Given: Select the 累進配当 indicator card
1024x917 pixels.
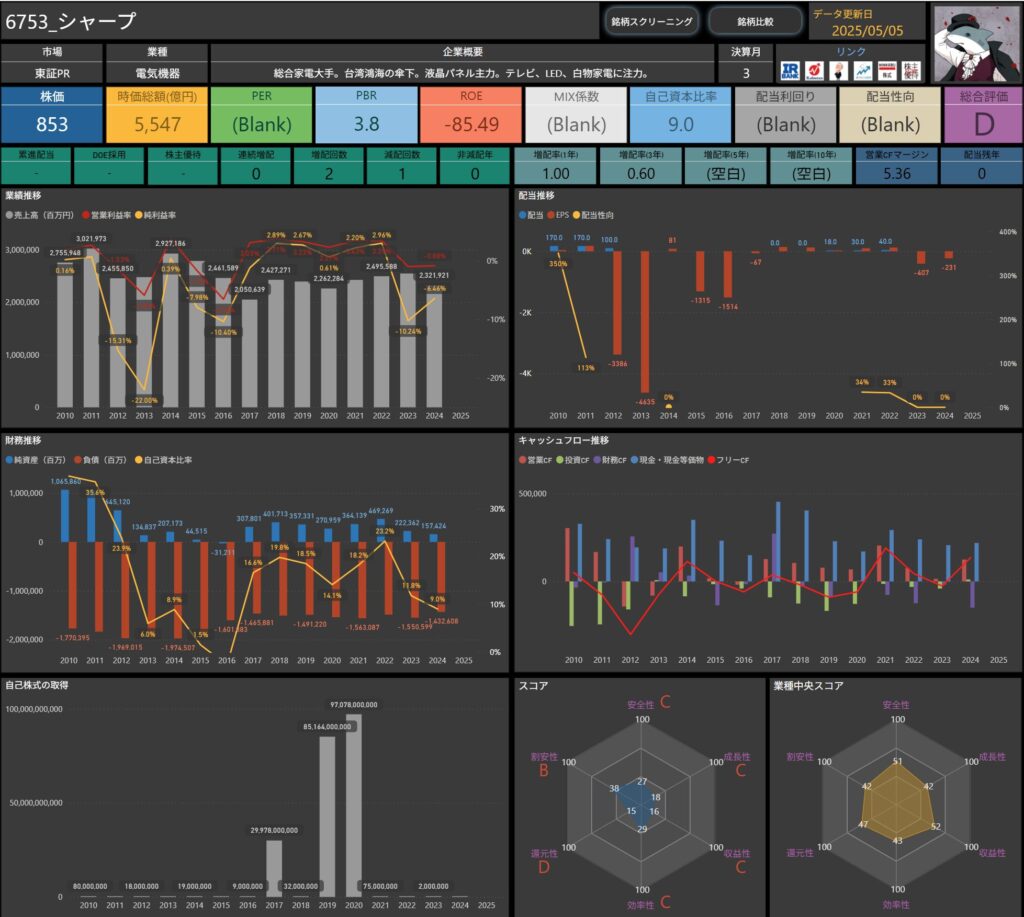Looking at the screenshot, I should click(x=36, y=166).
